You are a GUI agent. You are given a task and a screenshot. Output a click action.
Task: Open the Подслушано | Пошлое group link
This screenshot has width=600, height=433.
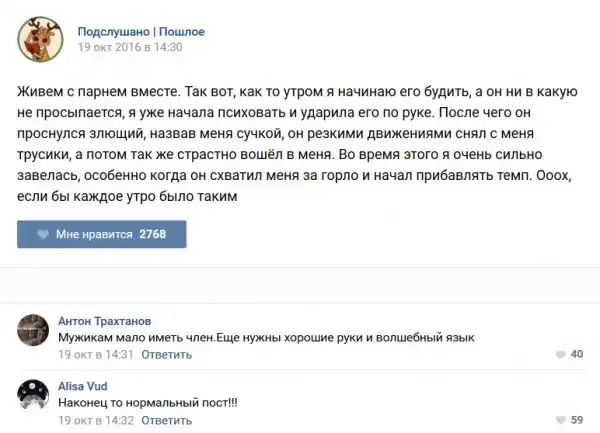pyautogui.click(x=141, y=30)
